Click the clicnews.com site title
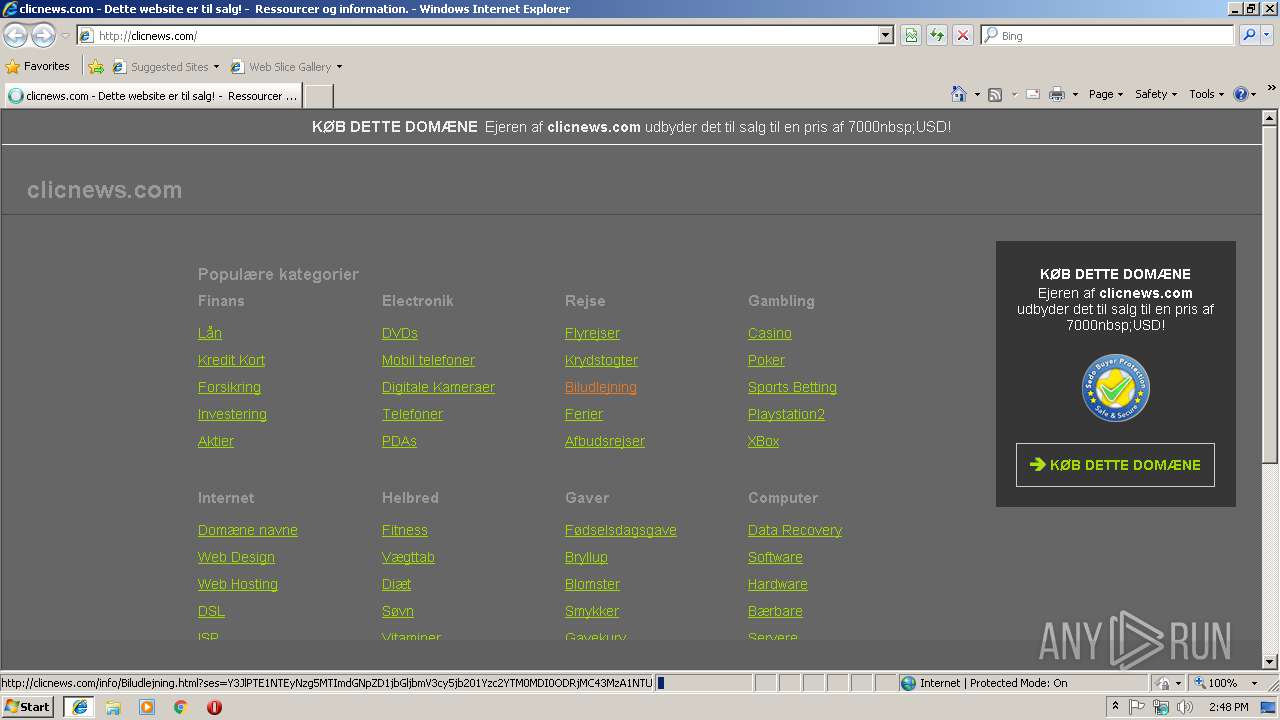The width and height of the screenshot is (1280, 720). tap(105, 190)
